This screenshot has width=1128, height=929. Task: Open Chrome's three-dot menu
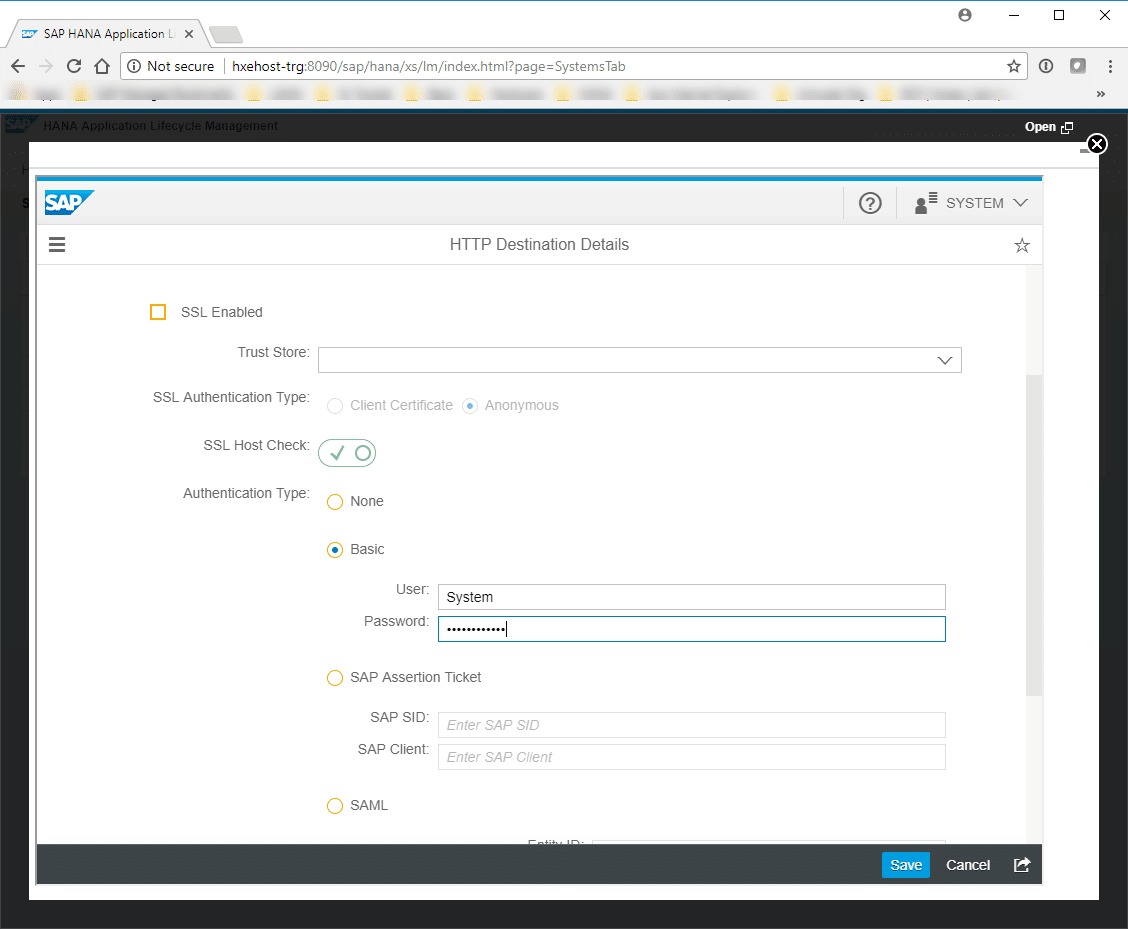pyautogui.click(x=1110, y=66)
